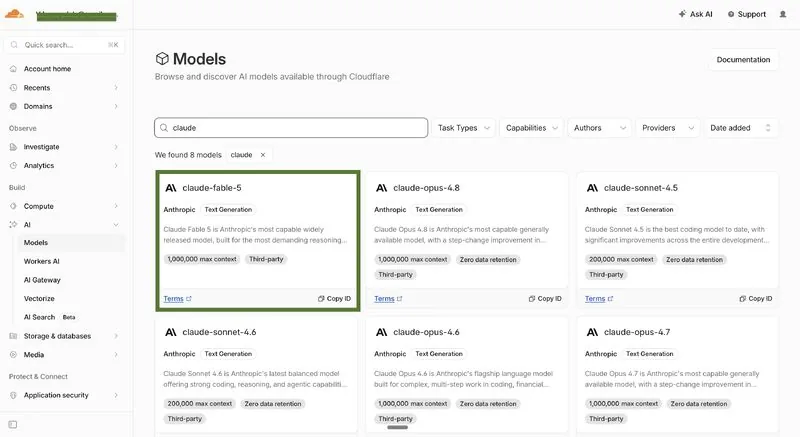Click the Cloudflare logo

coord(14,14)
